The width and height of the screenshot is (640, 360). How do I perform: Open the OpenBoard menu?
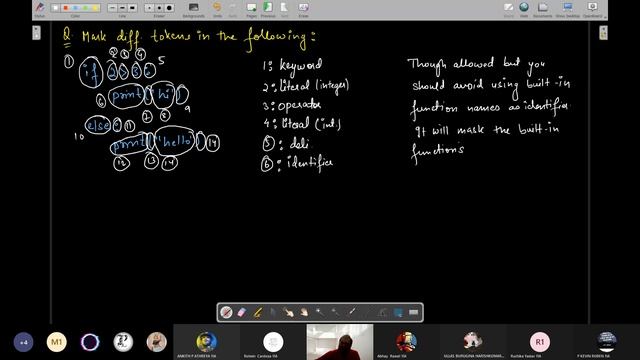tap(592, 7)
